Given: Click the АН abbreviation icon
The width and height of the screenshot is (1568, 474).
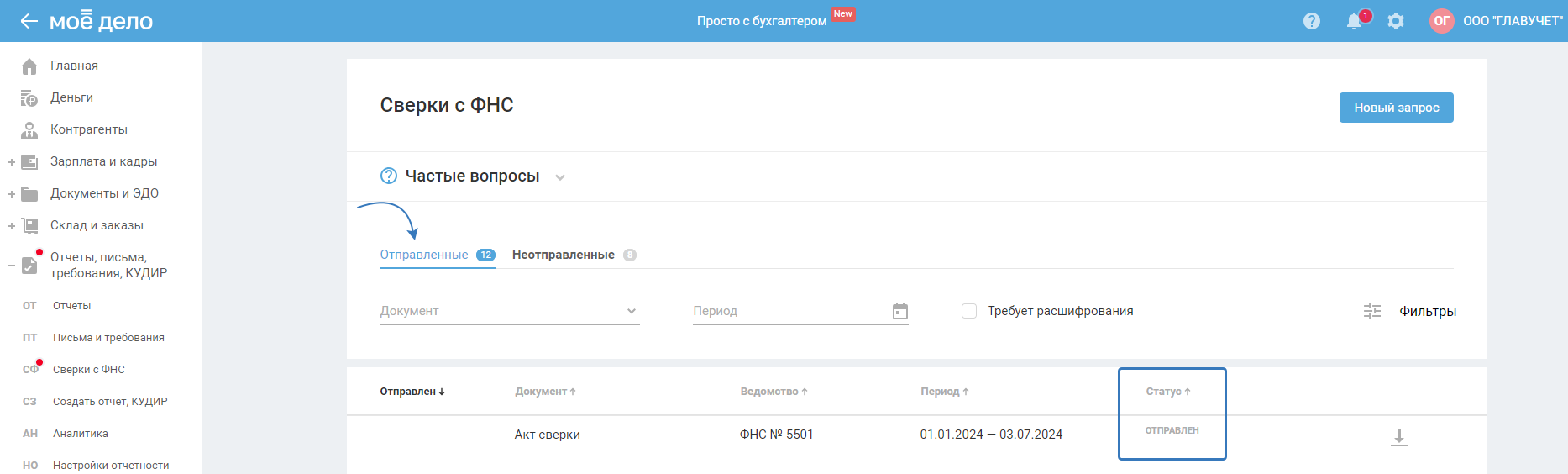Looking at the screenshot, I should point(29,434).
